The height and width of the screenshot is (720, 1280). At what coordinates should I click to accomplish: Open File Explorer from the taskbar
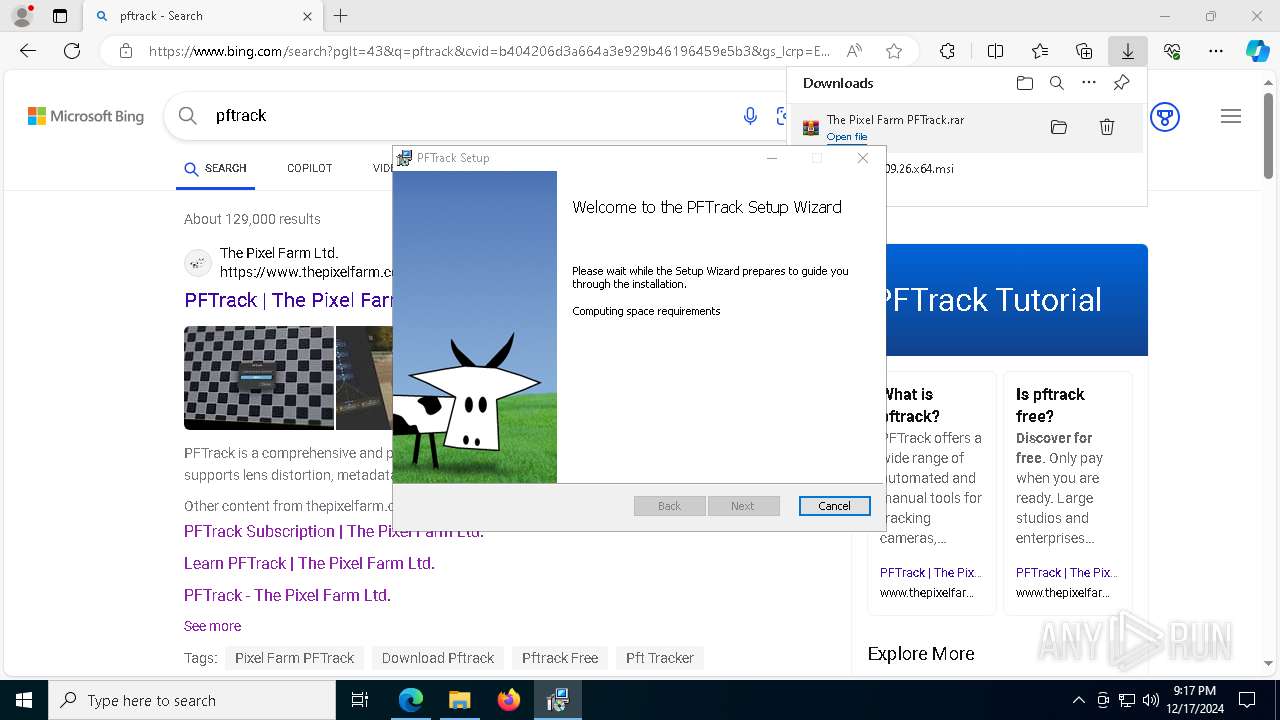(x=459, y=700)
